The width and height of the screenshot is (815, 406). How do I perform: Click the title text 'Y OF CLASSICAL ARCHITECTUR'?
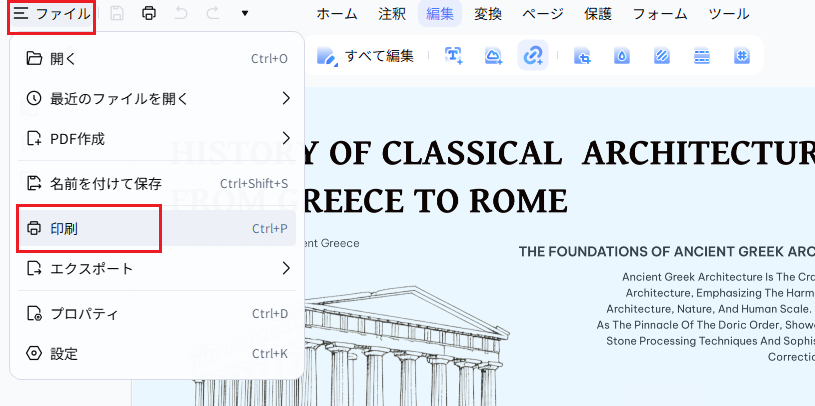point(560,153)
